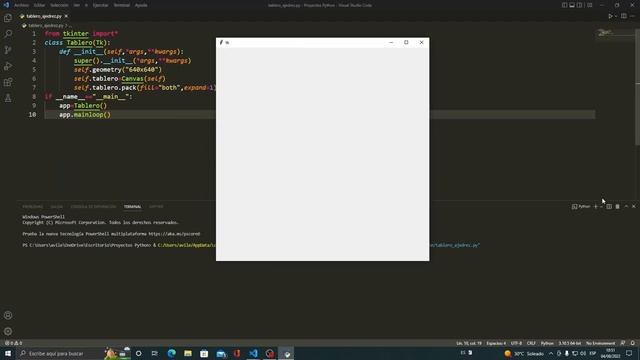640x360 pixels.
Task: Open the aka.ms/pscore6 link in terminal
Action: click(x=174, y=234)
